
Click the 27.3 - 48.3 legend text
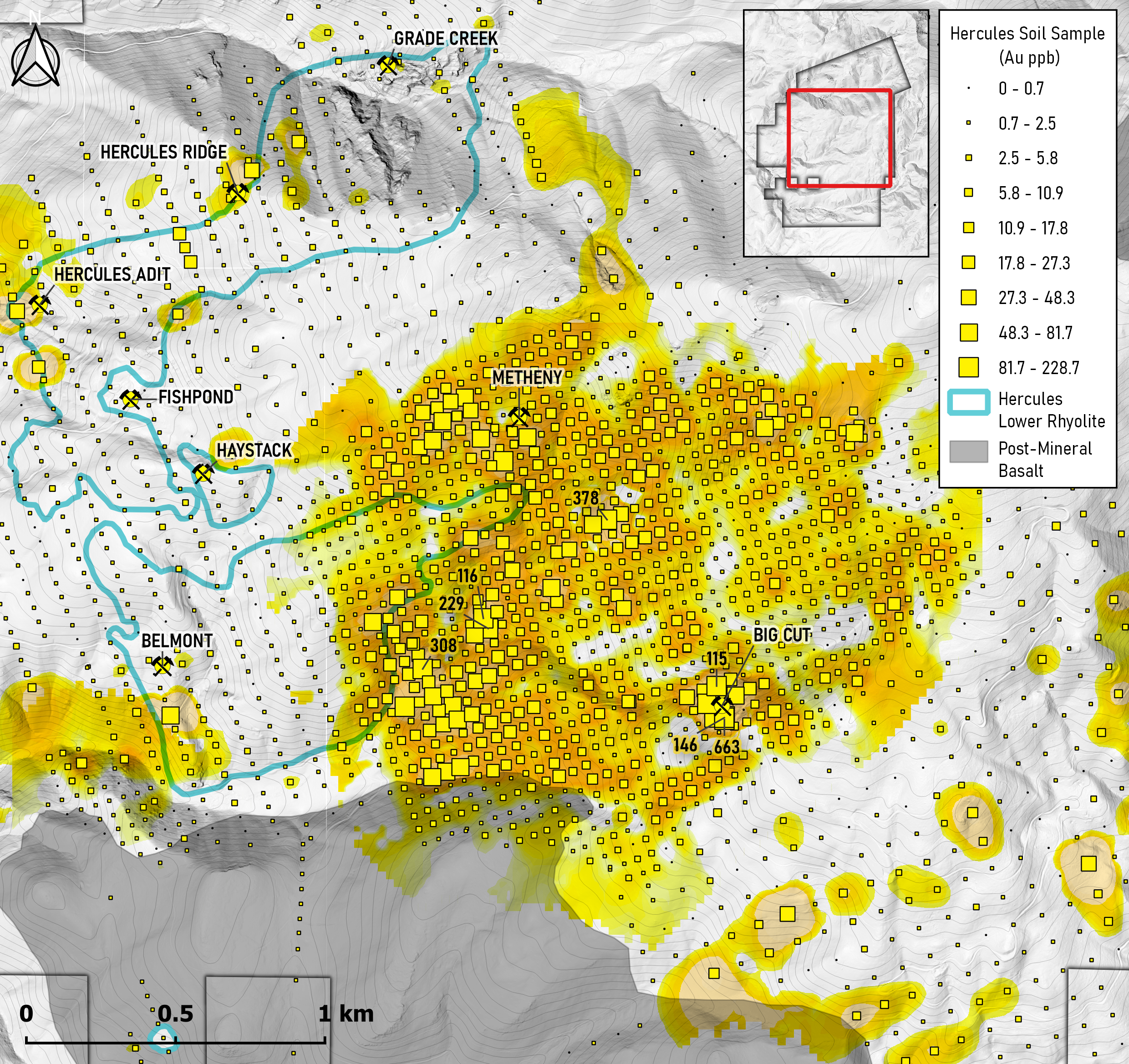[x=1037, y=298]
